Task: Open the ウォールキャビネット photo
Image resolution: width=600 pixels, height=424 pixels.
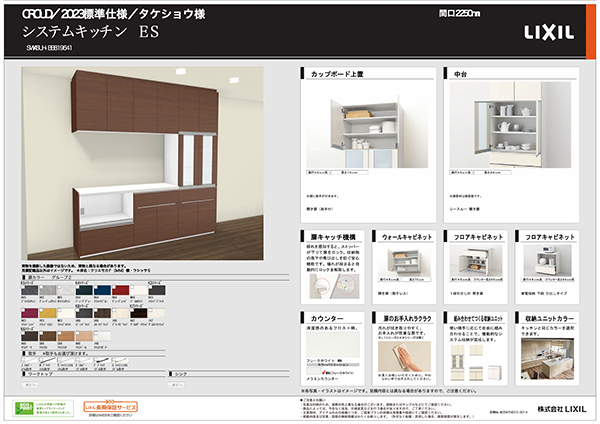Action: [x=405, y=261]
